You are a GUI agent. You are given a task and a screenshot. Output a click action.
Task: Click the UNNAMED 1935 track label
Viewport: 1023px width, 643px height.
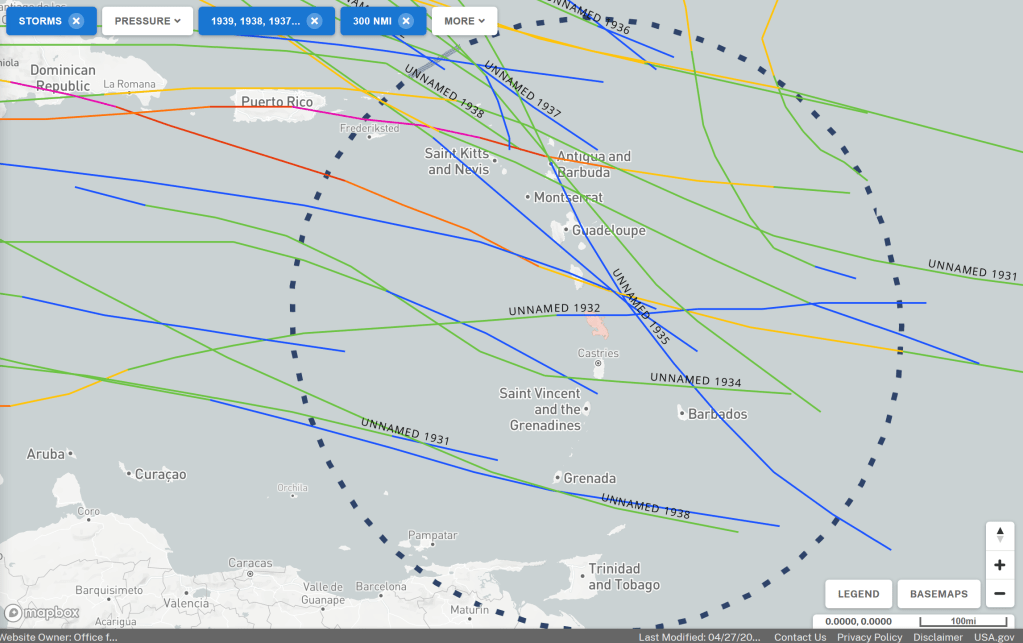[x=640, y=307]
